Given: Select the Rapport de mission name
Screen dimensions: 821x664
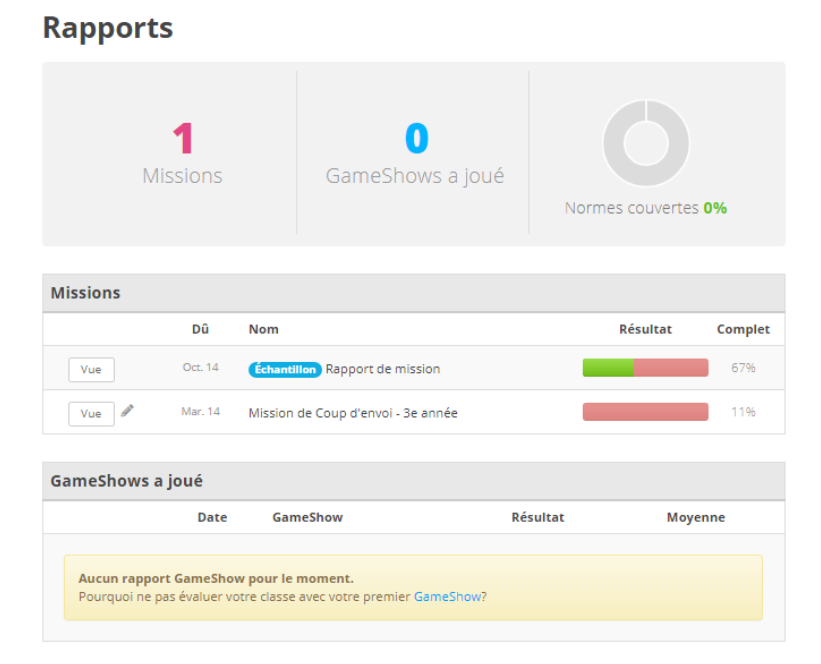Looking at the screenshot, I should [x=383, y=369].
